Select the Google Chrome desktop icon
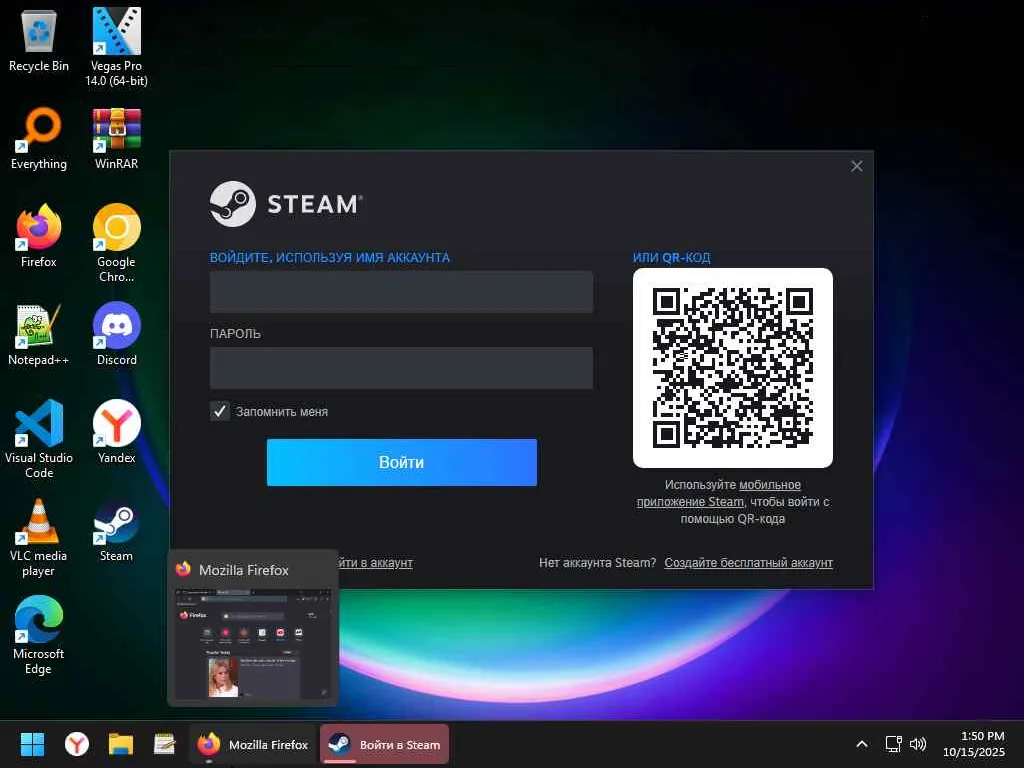The image size is (1024, 768). click(116, 243)
